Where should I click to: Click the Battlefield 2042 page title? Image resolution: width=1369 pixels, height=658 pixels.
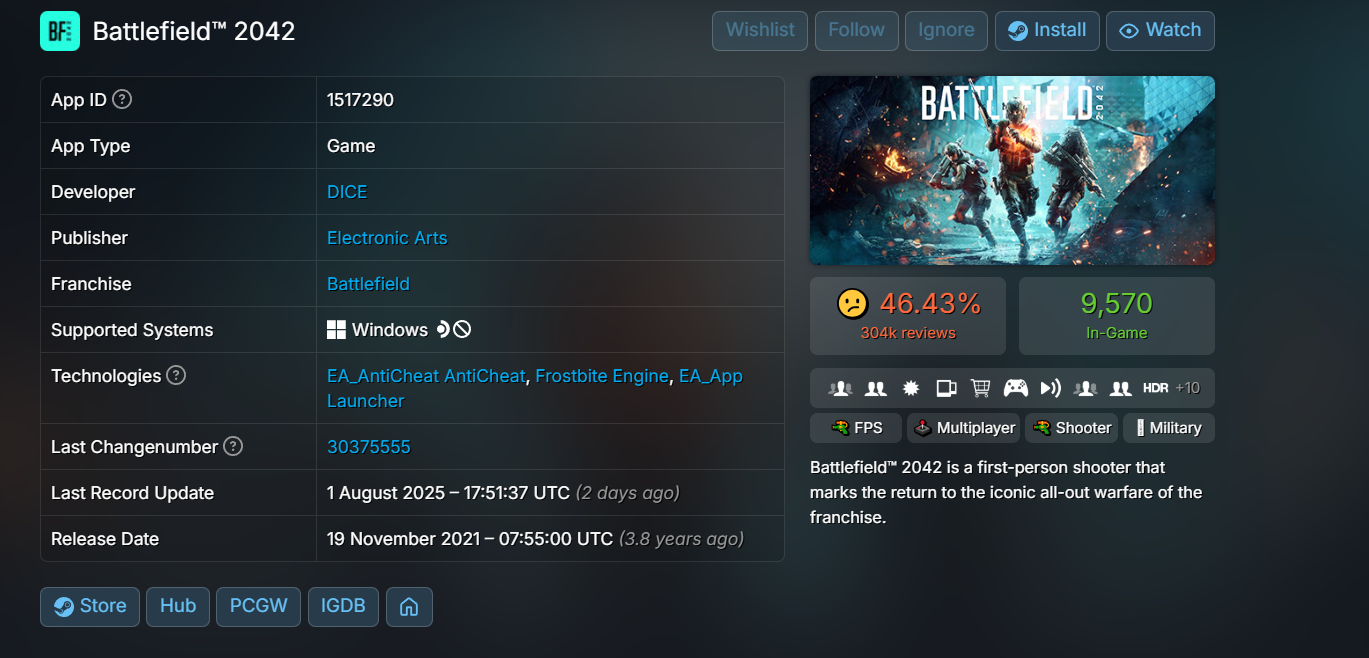[194, 31]
